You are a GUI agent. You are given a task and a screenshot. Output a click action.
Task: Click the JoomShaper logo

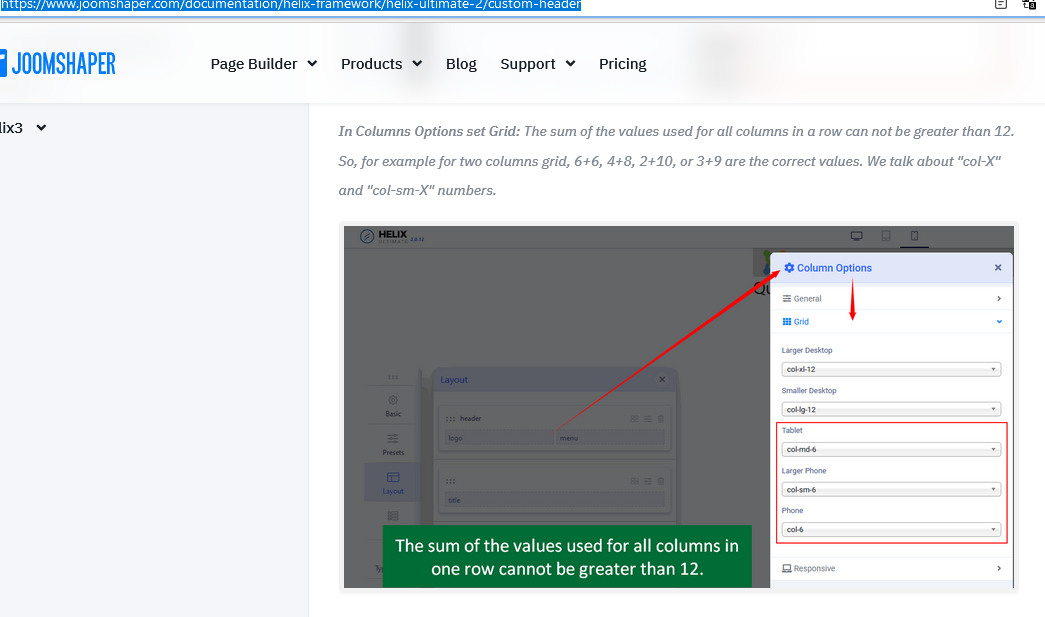58,63
